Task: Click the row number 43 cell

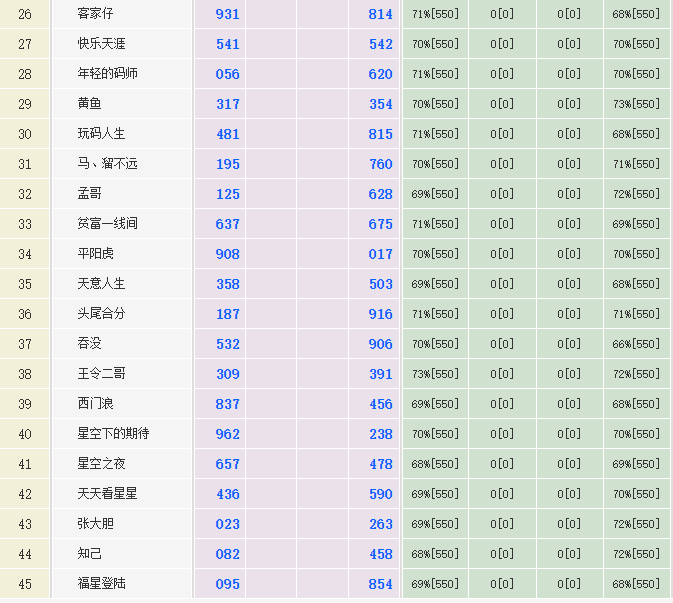Action: 25,524
